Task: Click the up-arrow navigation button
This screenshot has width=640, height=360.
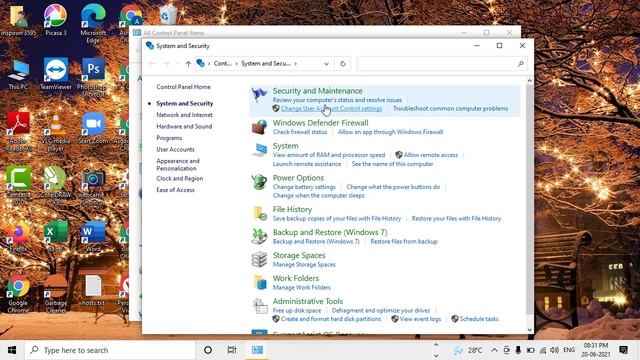Action: coord(188,64)
